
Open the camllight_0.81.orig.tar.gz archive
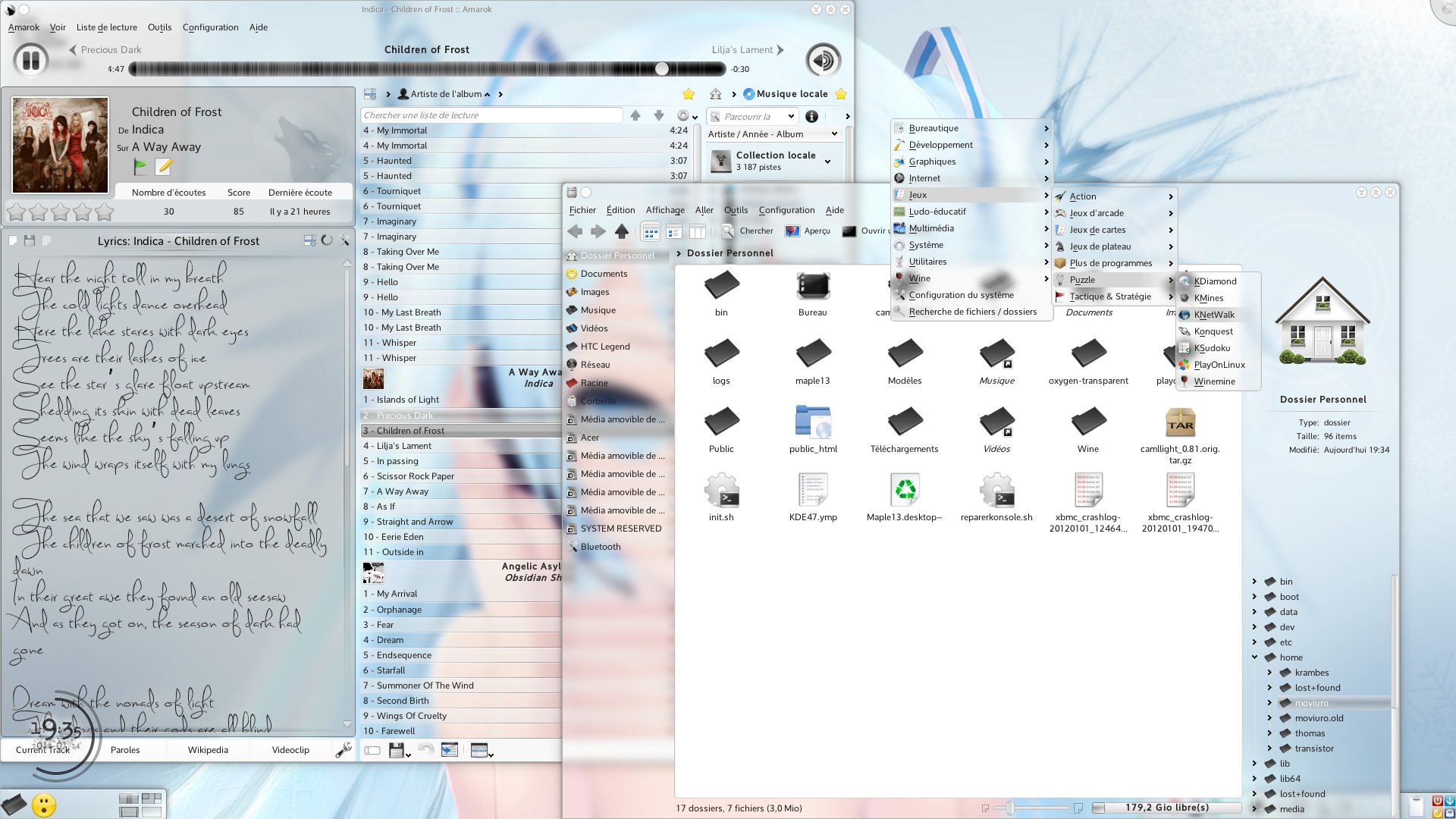tap(1180, 436)
